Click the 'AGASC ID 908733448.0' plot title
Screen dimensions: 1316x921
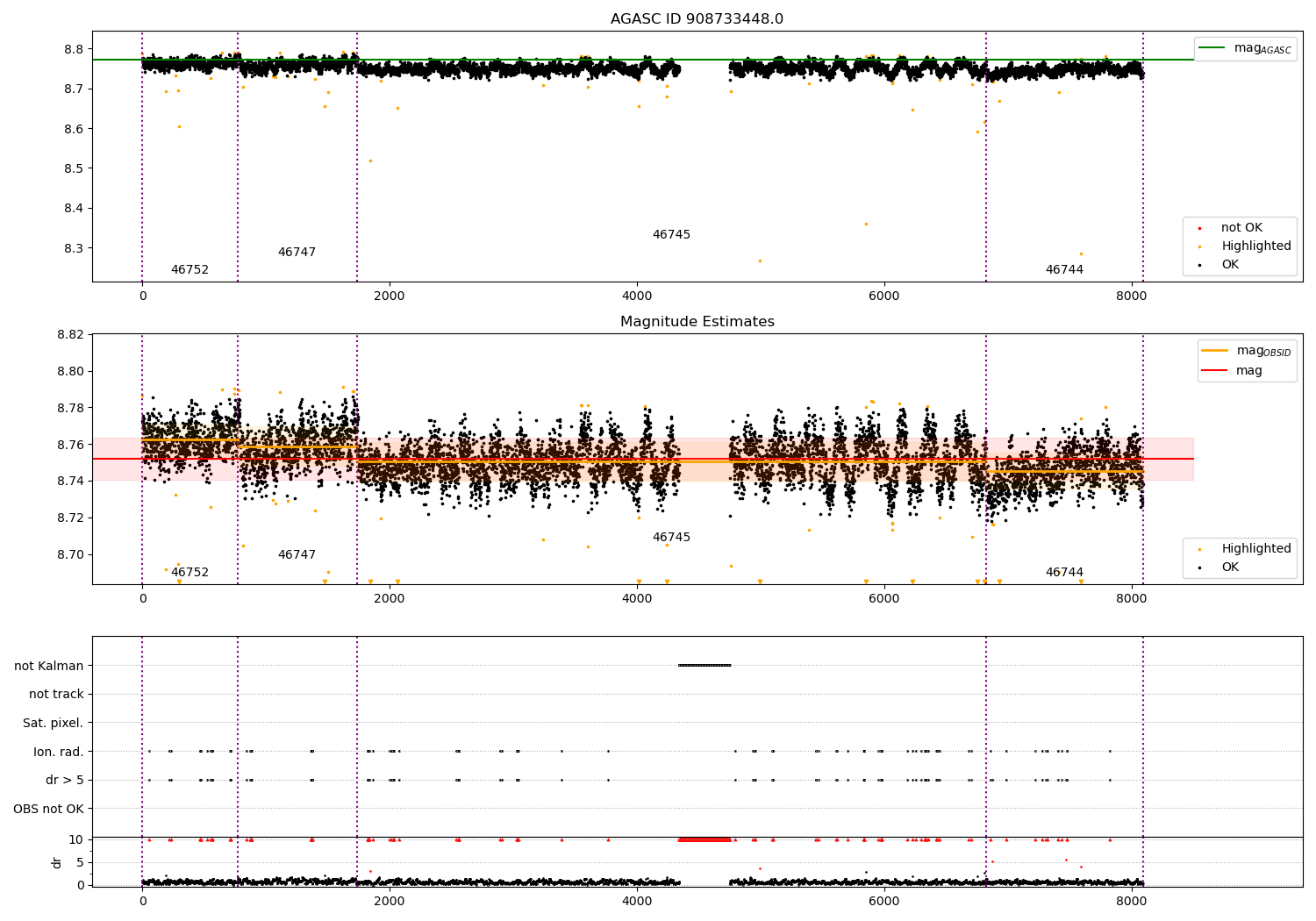click(697, 19)
